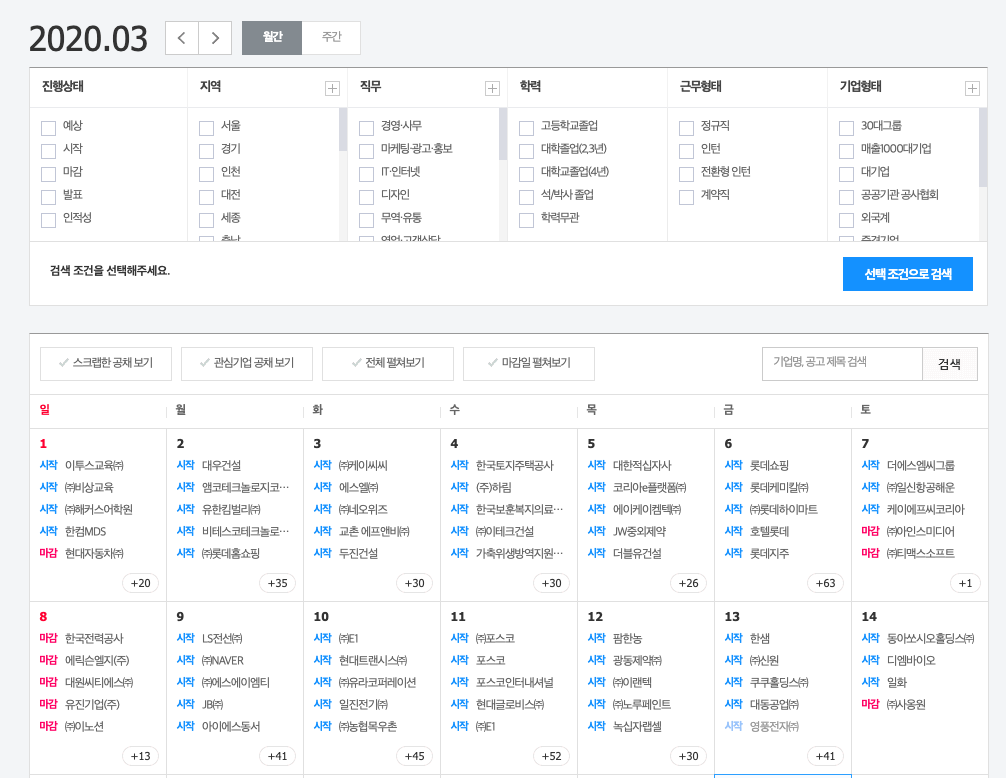
Task: Go to previous month arrow
Action: click(x=182, y=38)
